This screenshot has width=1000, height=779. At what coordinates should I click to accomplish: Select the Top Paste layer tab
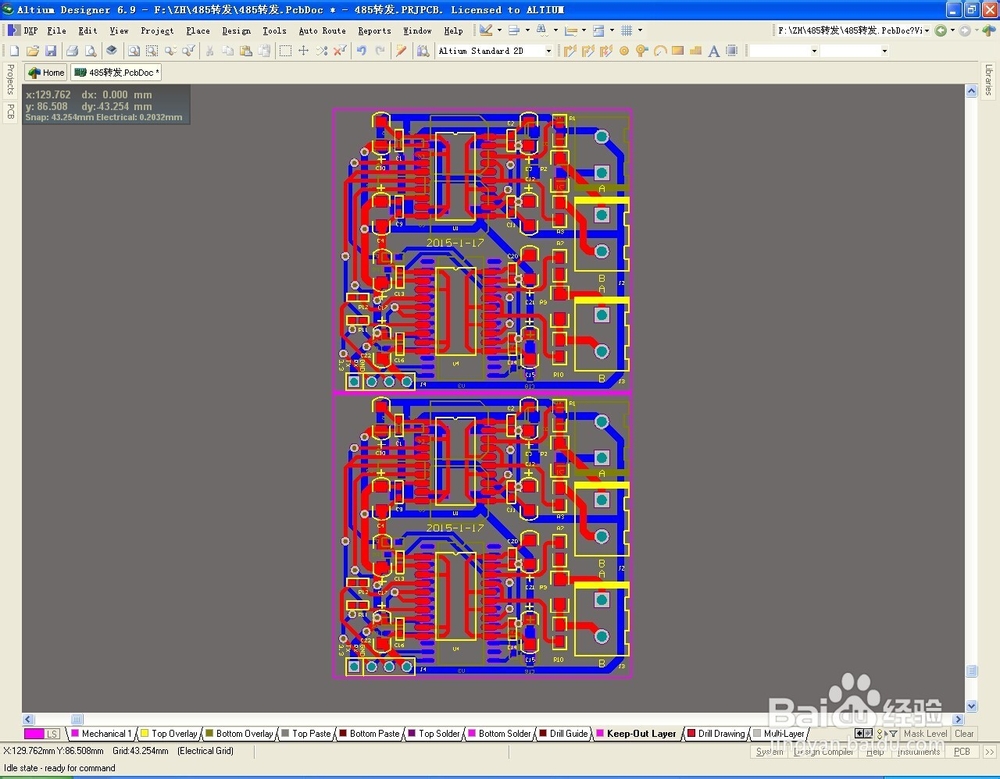(306, 734)
